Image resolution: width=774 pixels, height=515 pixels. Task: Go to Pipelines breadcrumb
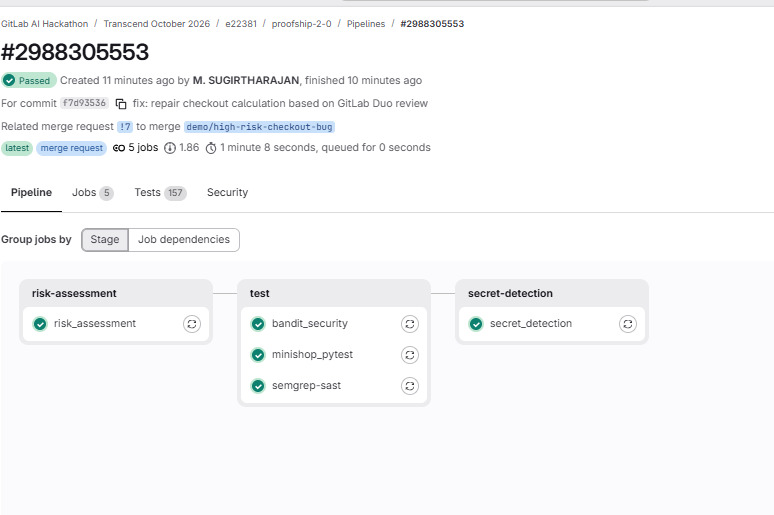[x=366, y=24]
